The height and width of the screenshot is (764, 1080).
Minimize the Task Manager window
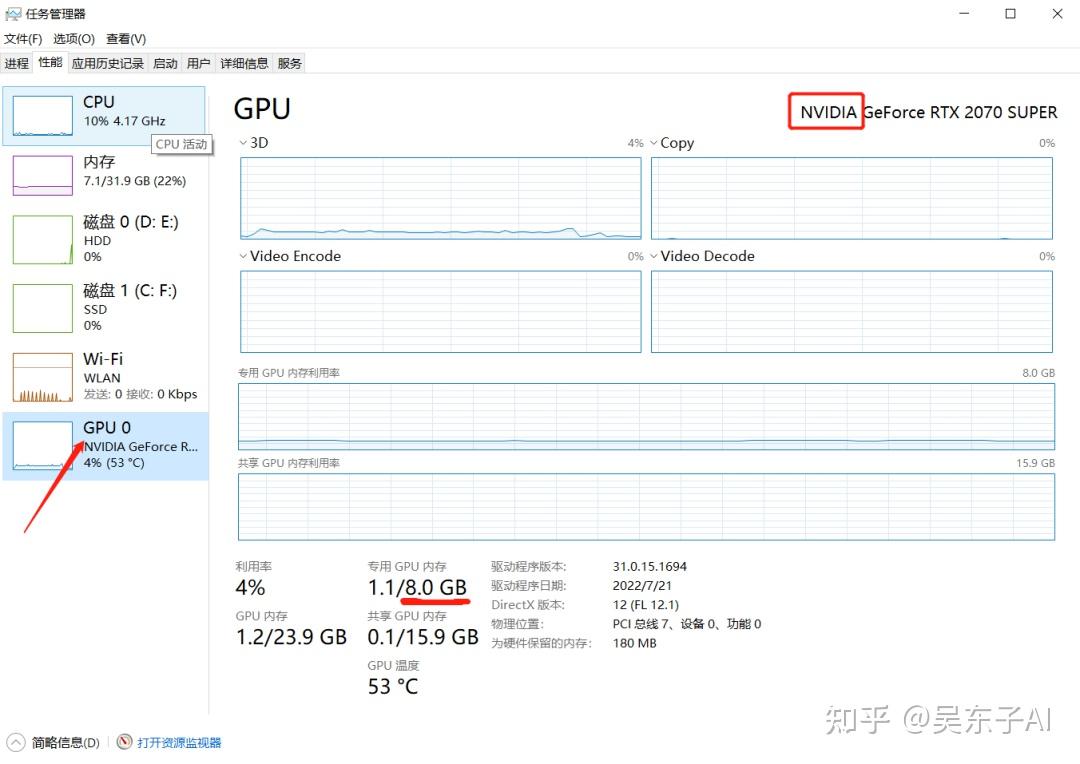(964, 14)
